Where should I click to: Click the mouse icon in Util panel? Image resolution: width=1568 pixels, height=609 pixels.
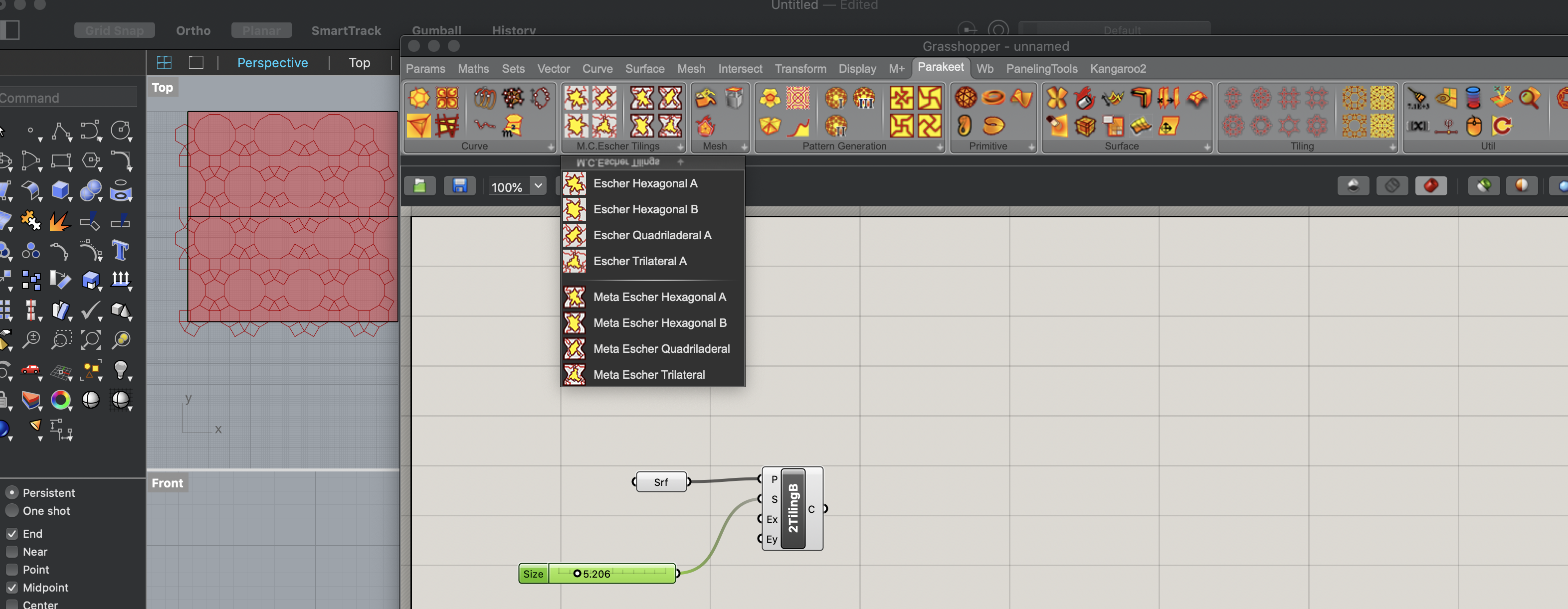[1474, 126]
